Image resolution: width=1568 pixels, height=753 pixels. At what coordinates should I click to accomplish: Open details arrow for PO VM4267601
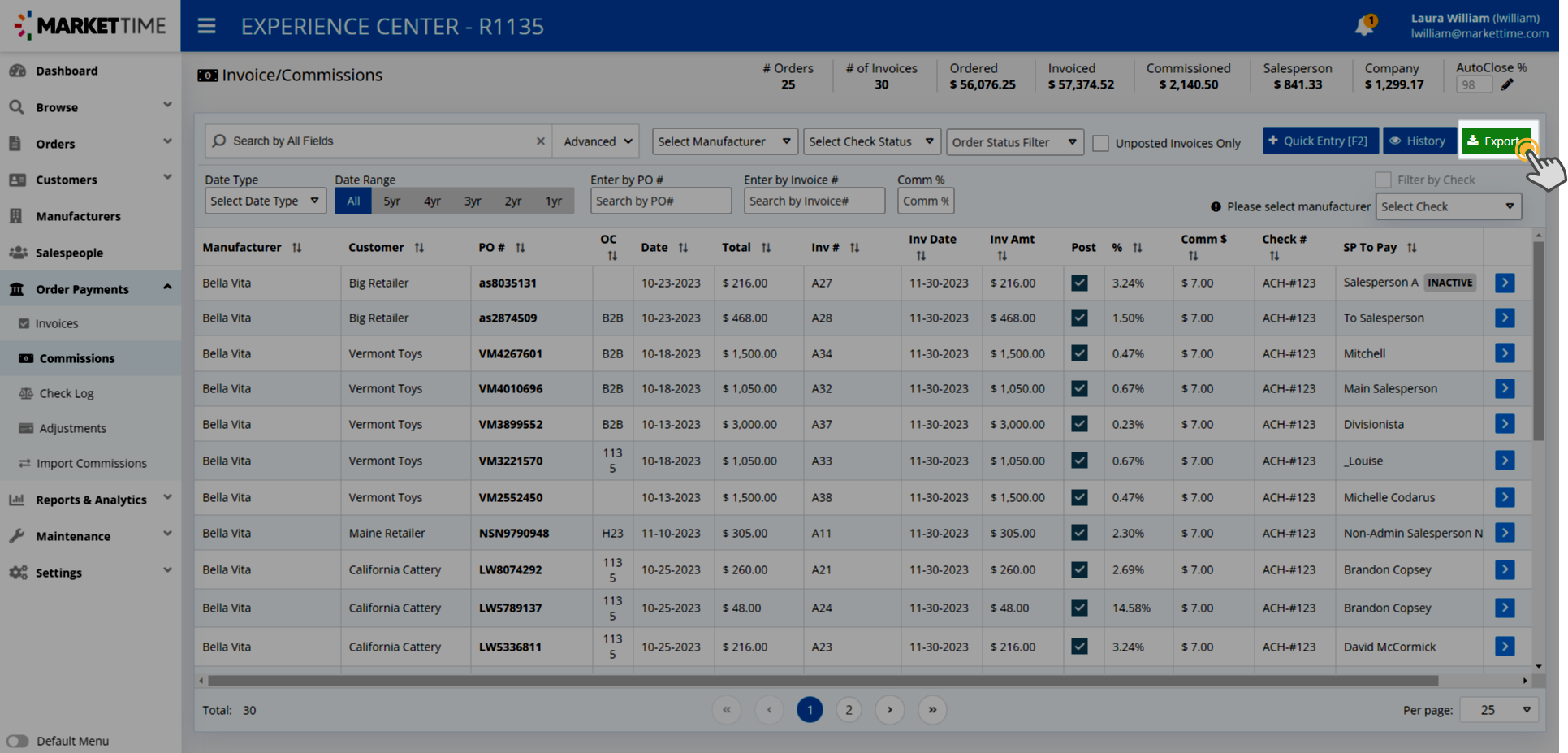click(1505, 353)
